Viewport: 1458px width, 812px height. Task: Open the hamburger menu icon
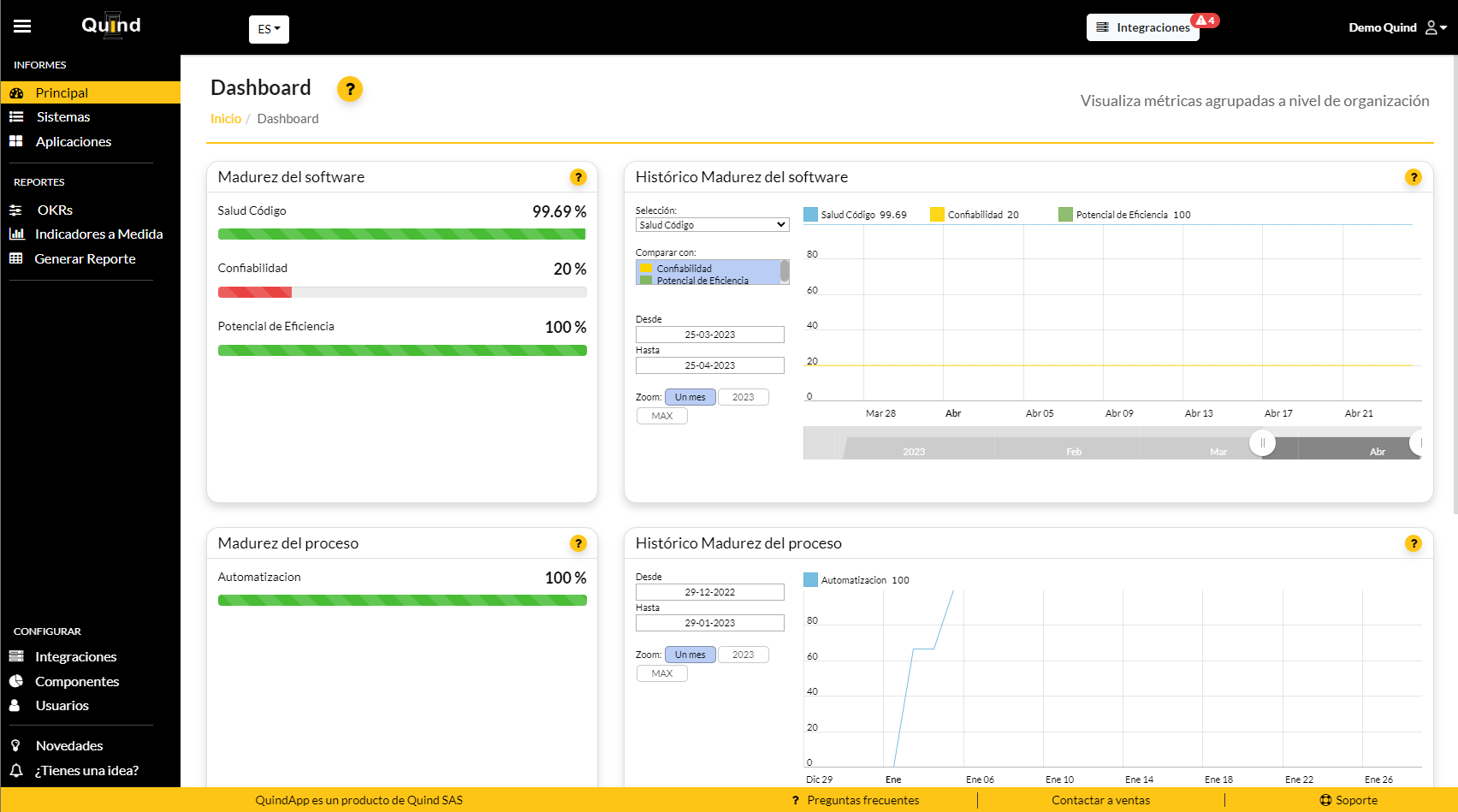pos(22,27)
